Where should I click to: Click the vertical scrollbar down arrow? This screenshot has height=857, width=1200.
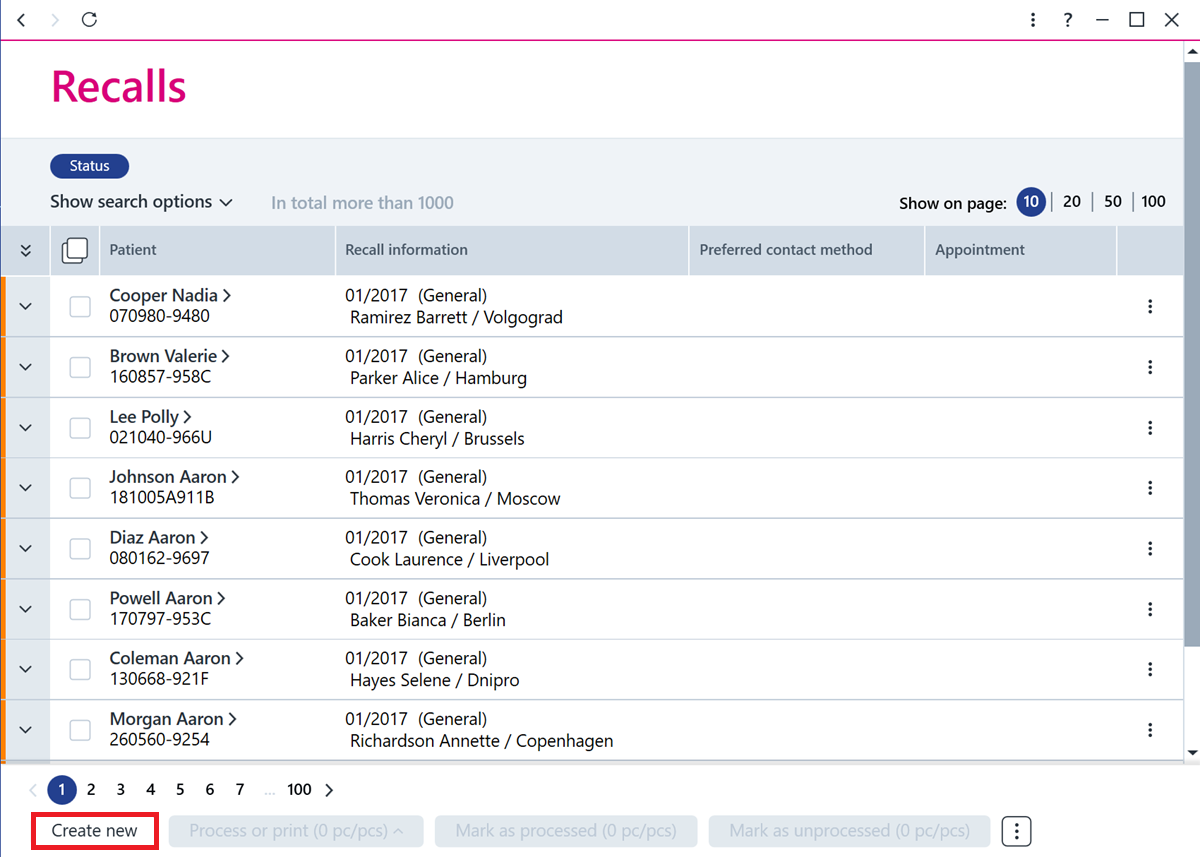1192,752
